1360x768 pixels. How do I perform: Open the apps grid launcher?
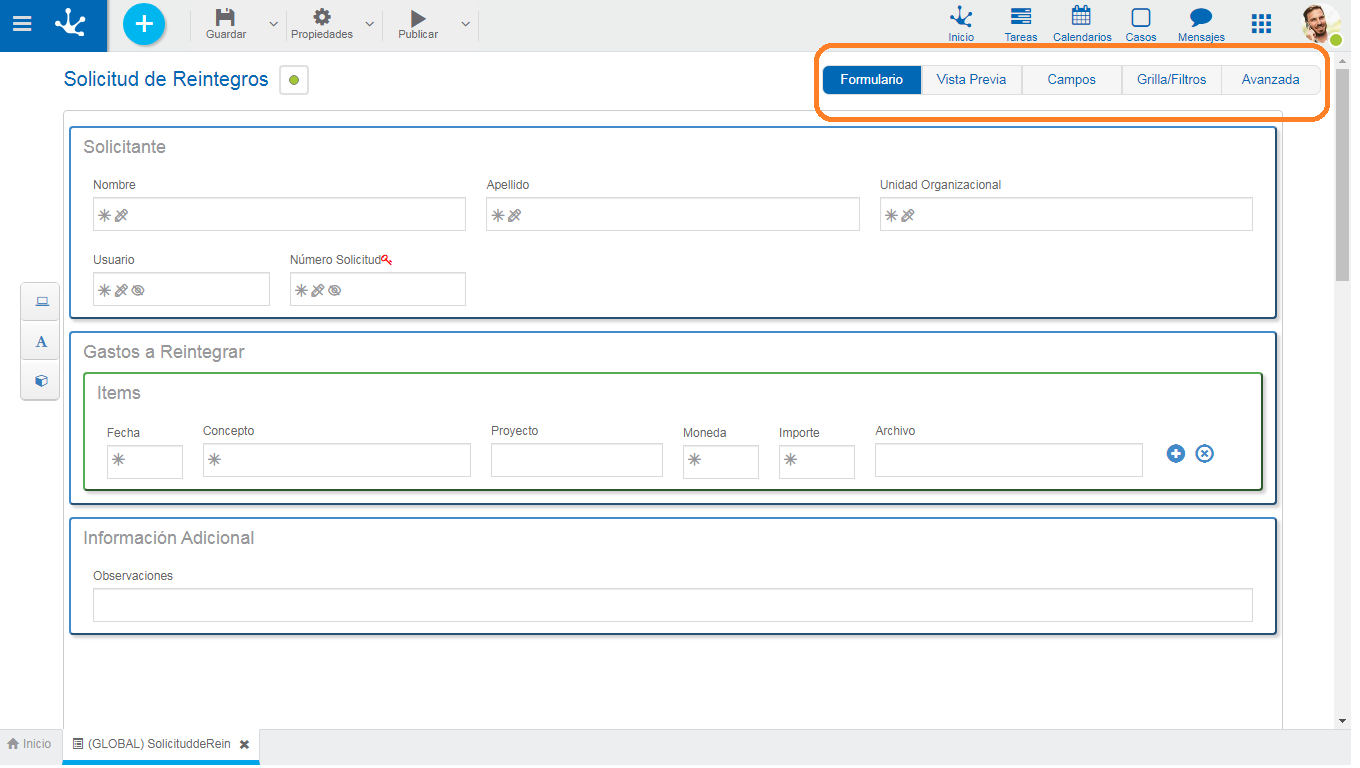pos(1262,24)
